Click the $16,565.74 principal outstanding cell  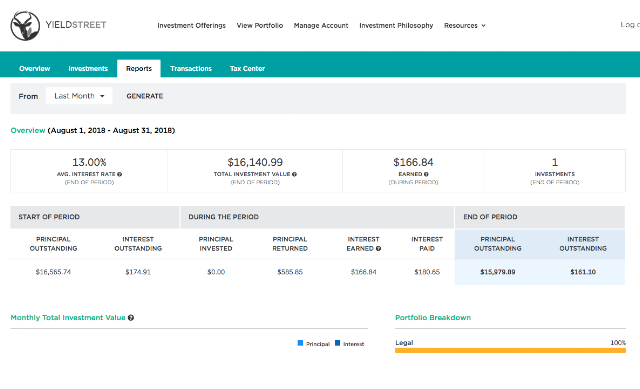tap(53, 272)
